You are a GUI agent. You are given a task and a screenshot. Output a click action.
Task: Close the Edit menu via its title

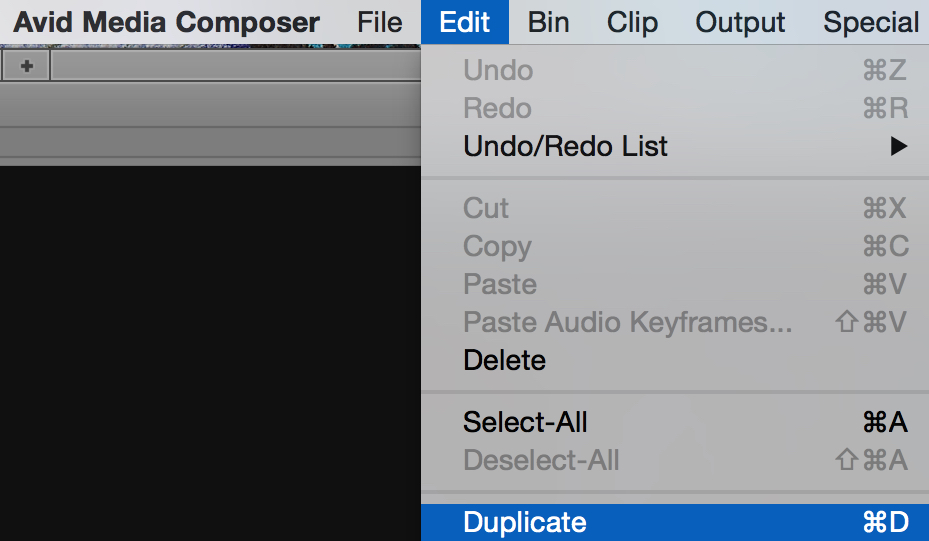tap(464, 23)
